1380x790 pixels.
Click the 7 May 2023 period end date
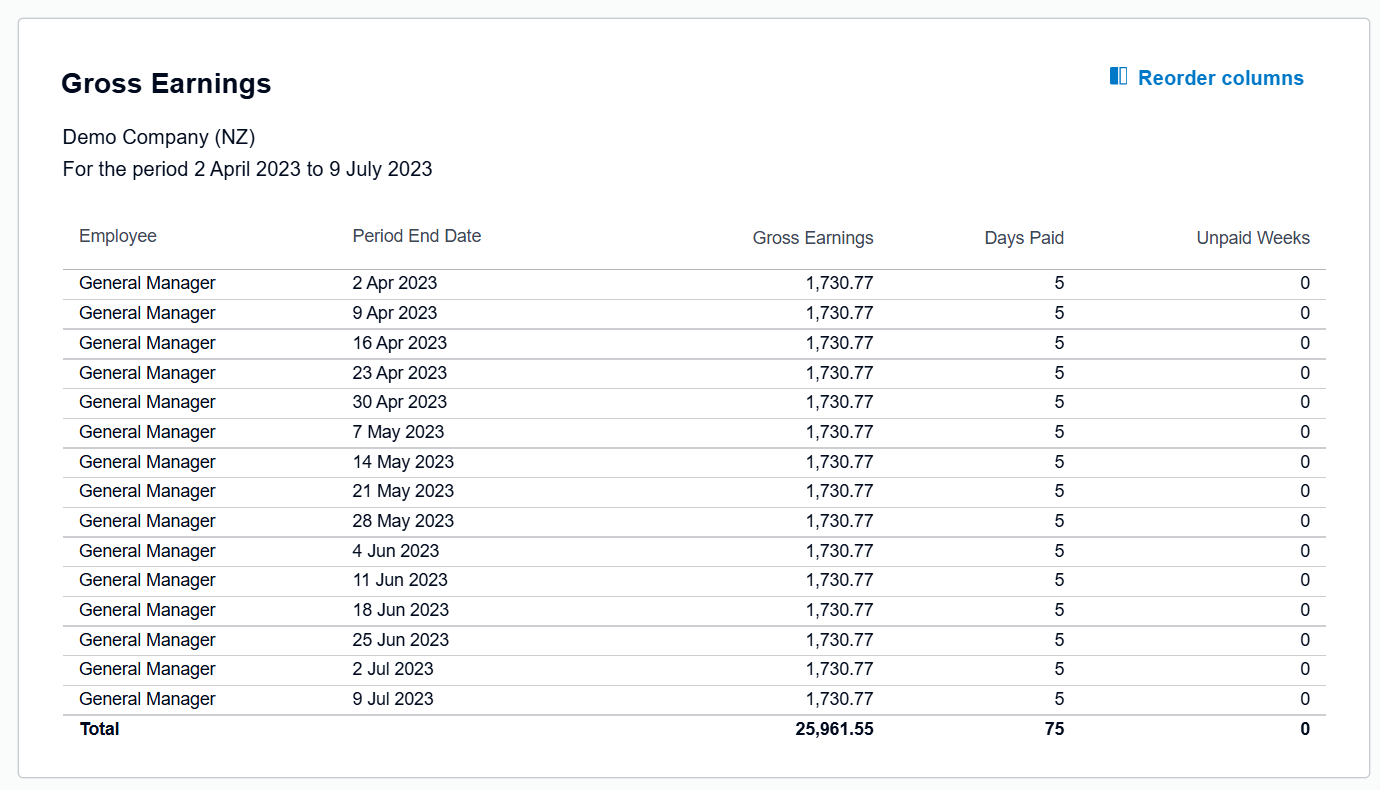pyautogui.click(x=398, y=432)
